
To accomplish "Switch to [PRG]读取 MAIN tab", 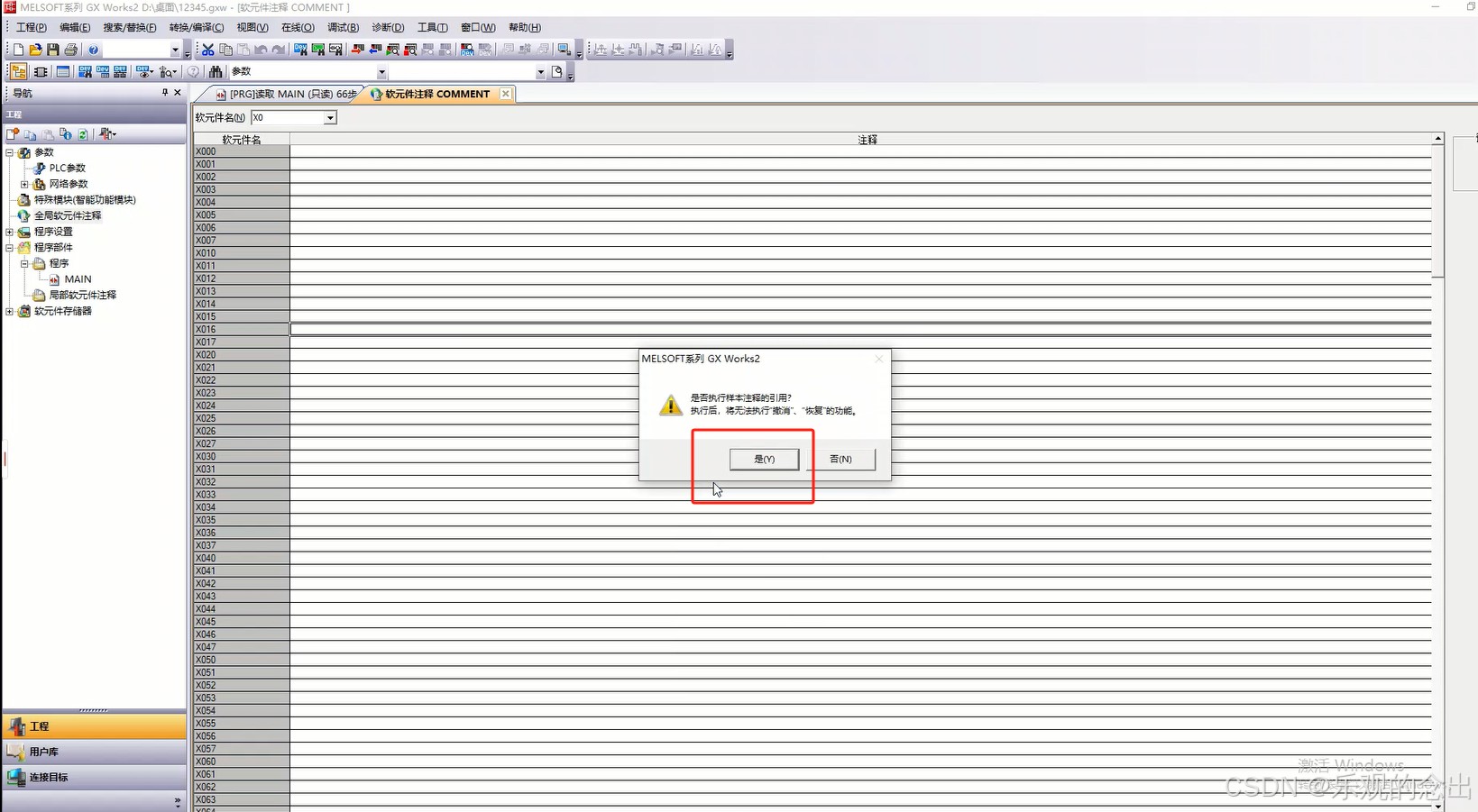I will (286, 94).
